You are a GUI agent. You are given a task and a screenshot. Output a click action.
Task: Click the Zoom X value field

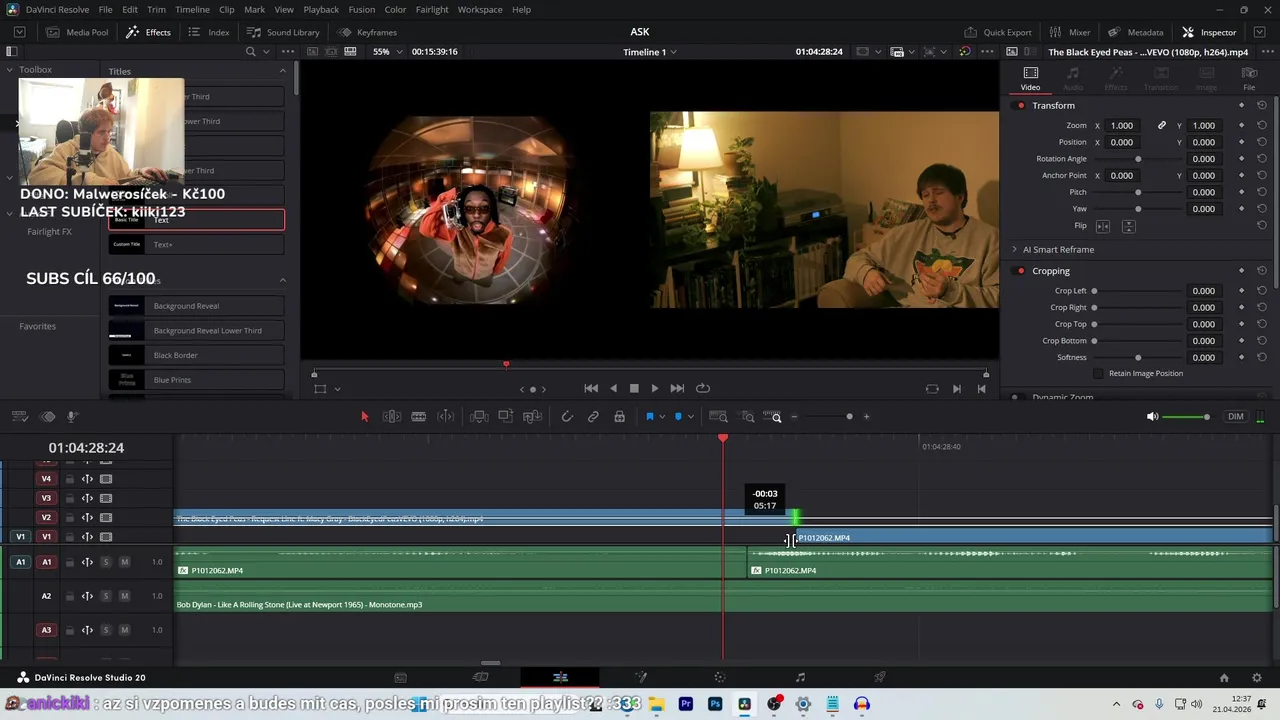point(1122,125)
